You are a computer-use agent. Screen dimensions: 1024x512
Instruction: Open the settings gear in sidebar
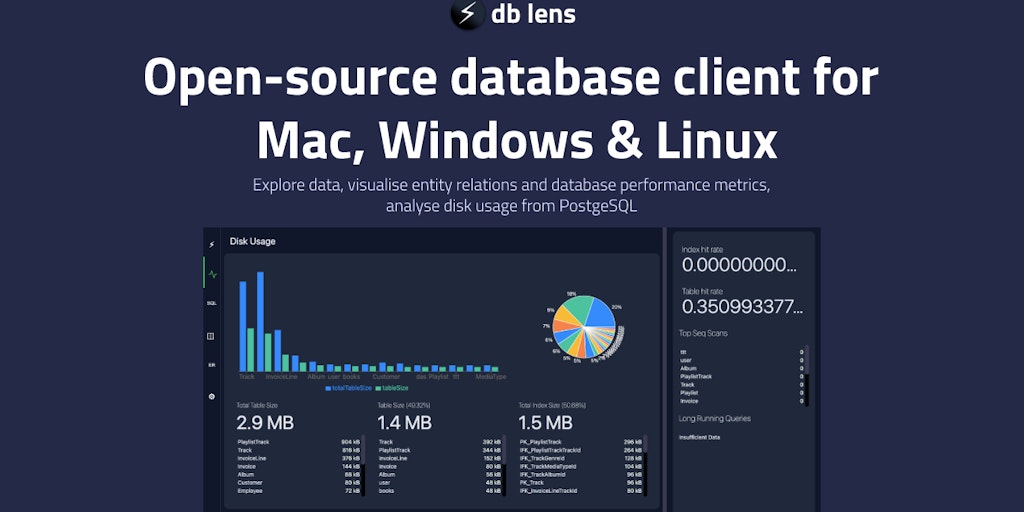(212, 396)
